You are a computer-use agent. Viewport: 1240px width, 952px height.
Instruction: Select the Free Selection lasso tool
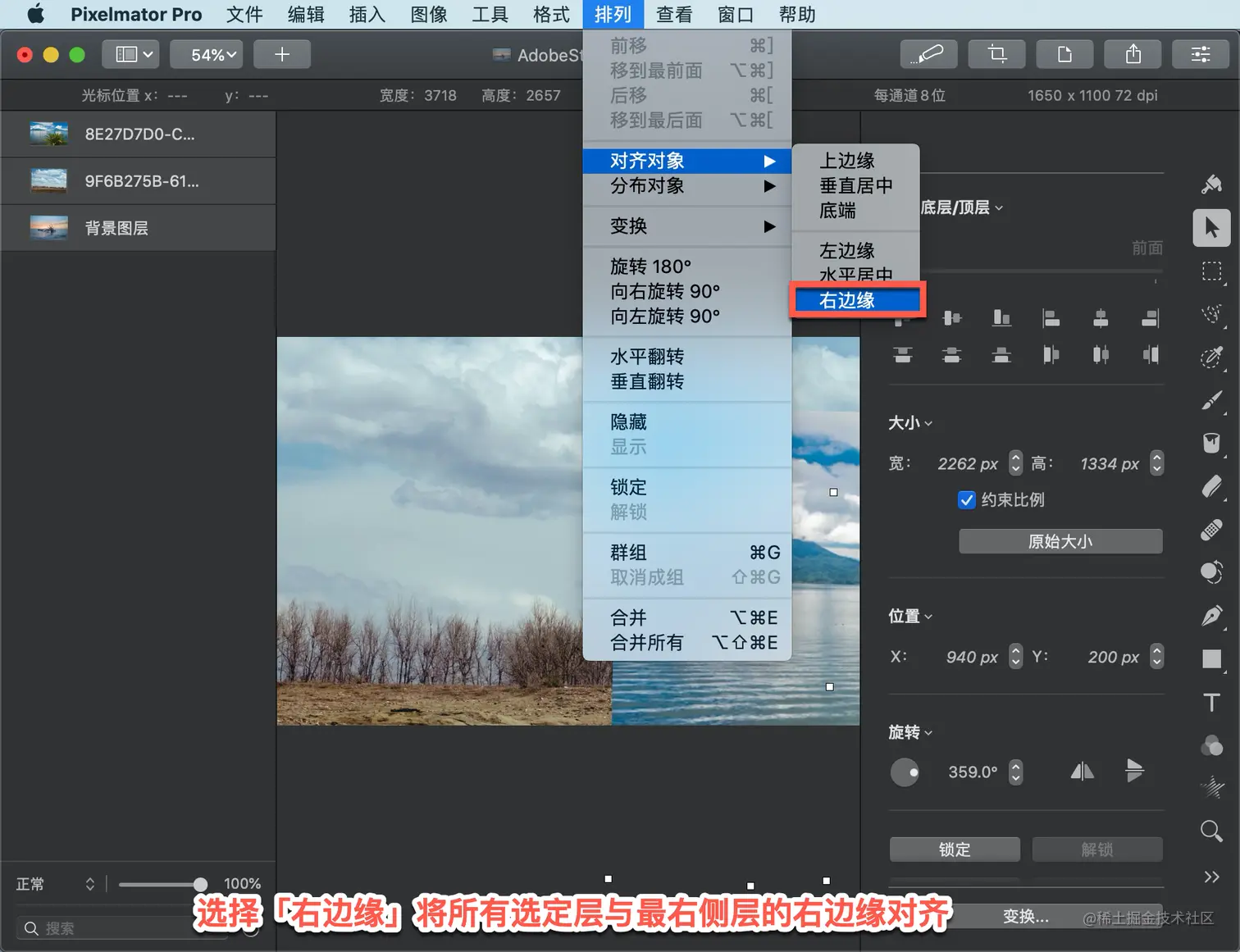click(x=1211, y=314)
